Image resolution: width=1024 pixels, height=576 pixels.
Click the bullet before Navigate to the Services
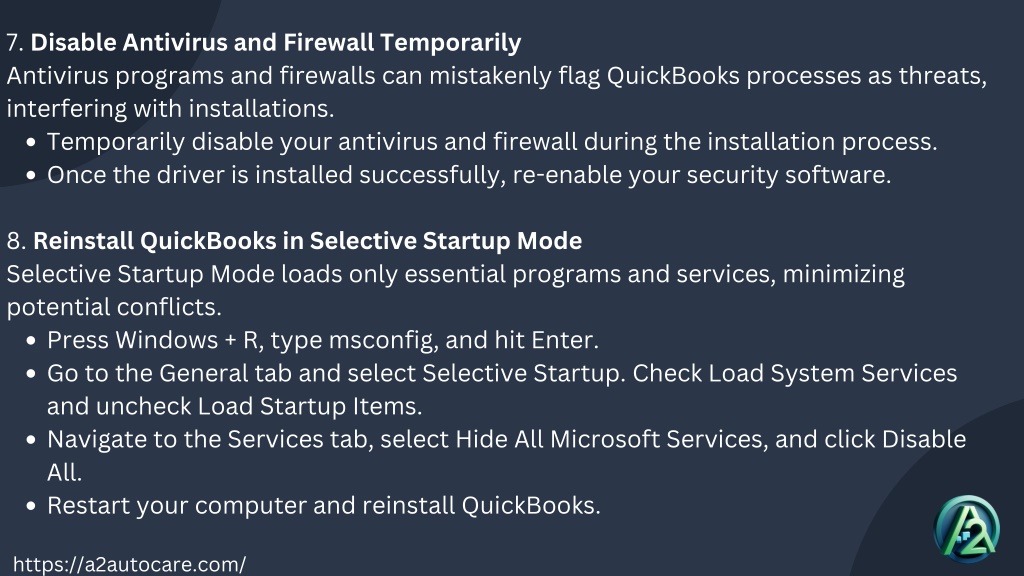31,440
